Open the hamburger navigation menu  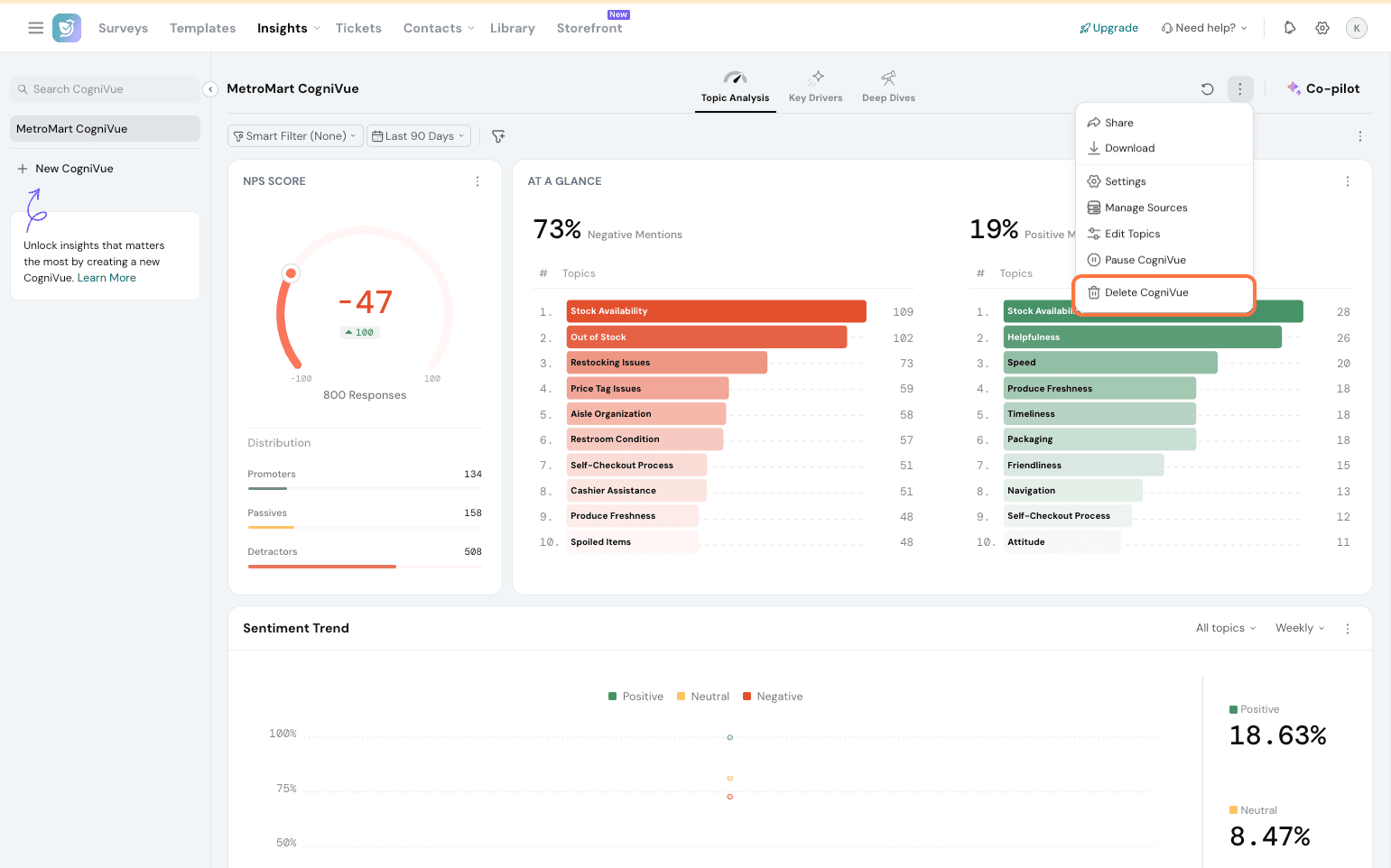click(x=36, y=28)
